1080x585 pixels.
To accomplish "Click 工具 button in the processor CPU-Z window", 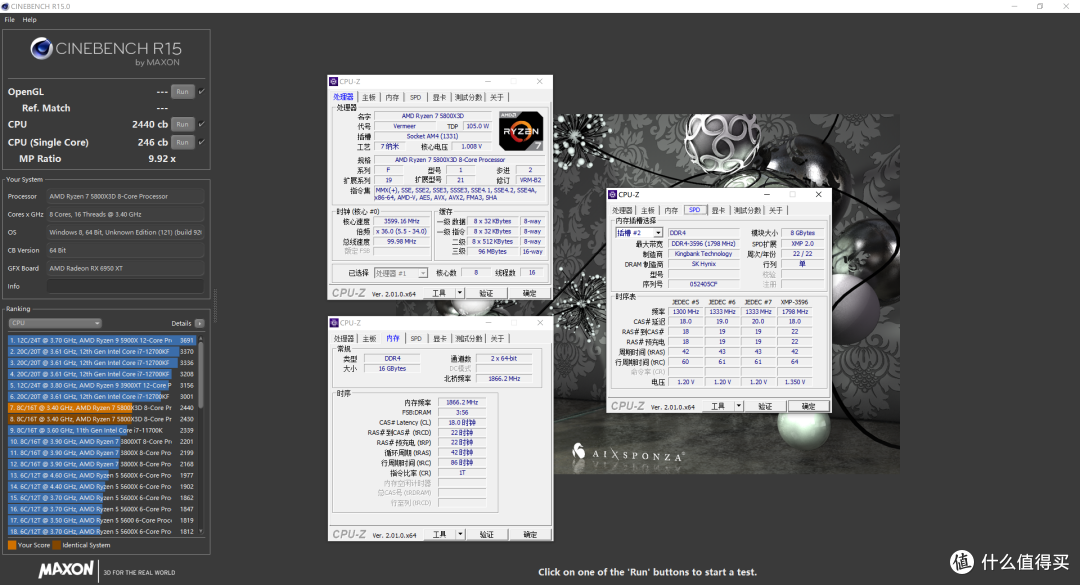I will click(439, 293).
